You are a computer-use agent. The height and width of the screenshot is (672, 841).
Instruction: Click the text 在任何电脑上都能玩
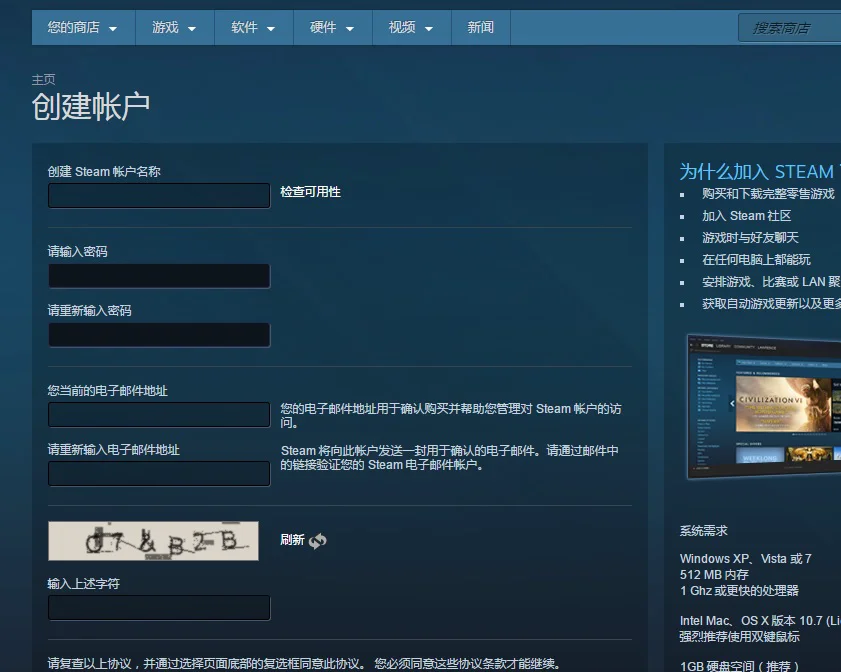click(756, 260)
